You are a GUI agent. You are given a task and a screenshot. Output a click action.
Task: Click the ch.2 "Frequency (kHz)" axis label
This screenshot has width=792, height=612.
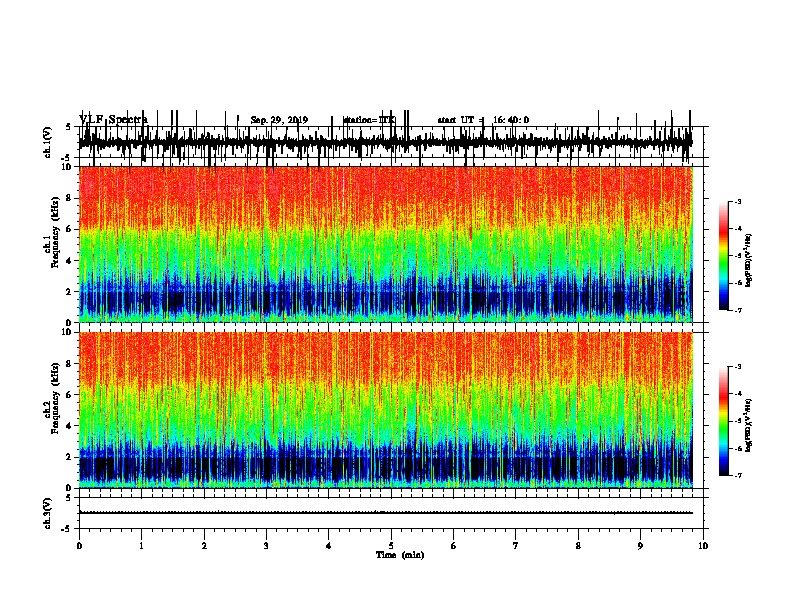55,398
